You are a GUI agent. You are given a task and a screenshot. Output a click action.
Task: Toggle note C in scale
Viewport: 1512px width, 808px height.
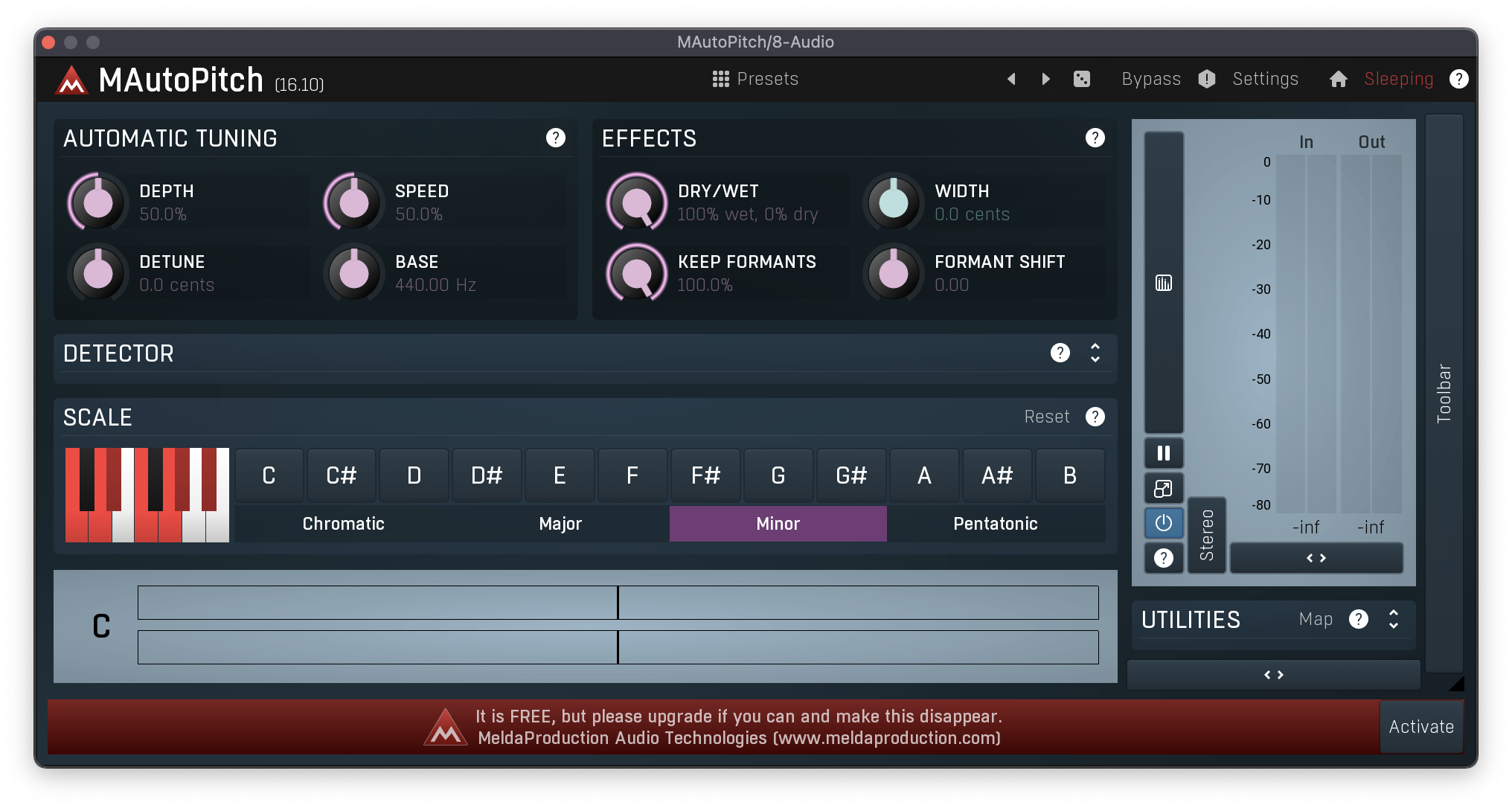pyautogui.click(x=269, y=475)
